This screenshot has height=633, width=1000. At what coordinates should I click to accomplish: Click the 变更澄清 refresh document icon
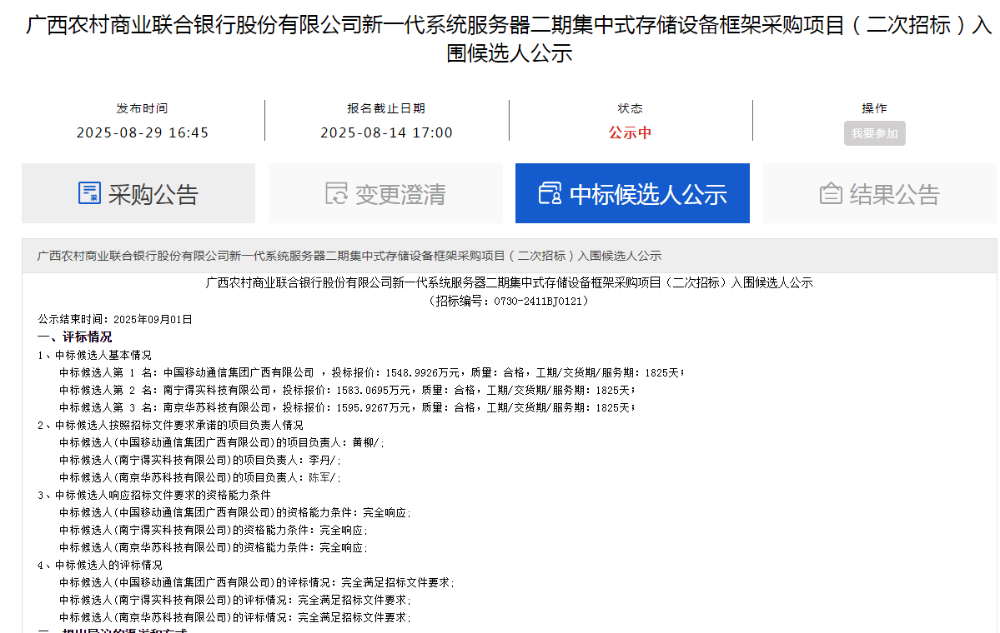[336, 193]
